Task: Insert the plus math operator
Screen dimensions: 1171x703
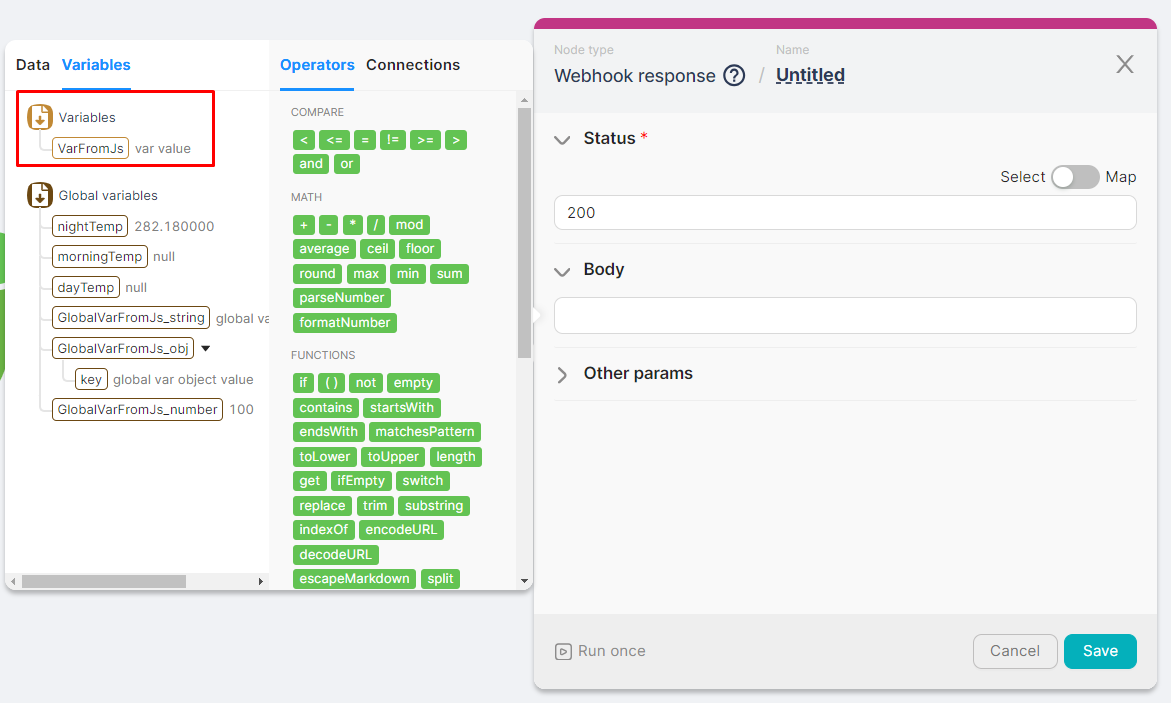Action: point(303,225)
